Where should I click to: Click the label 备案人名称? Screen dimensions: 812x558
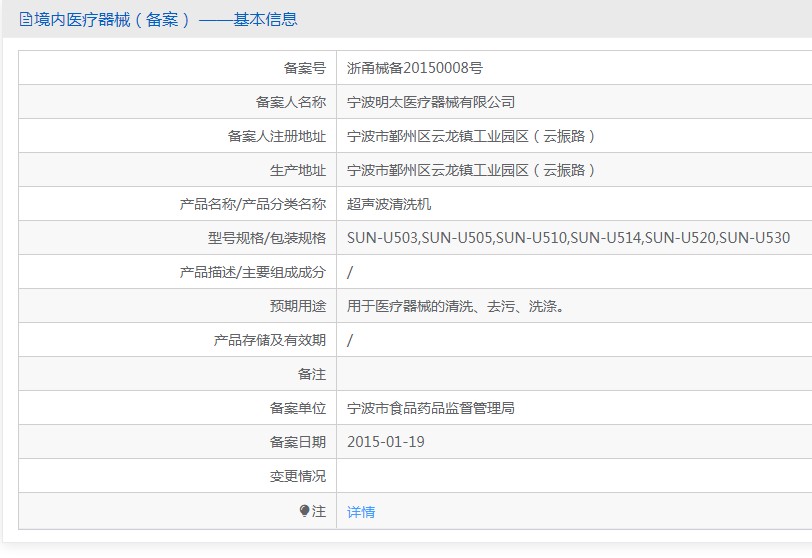click(x=291, y=102)
